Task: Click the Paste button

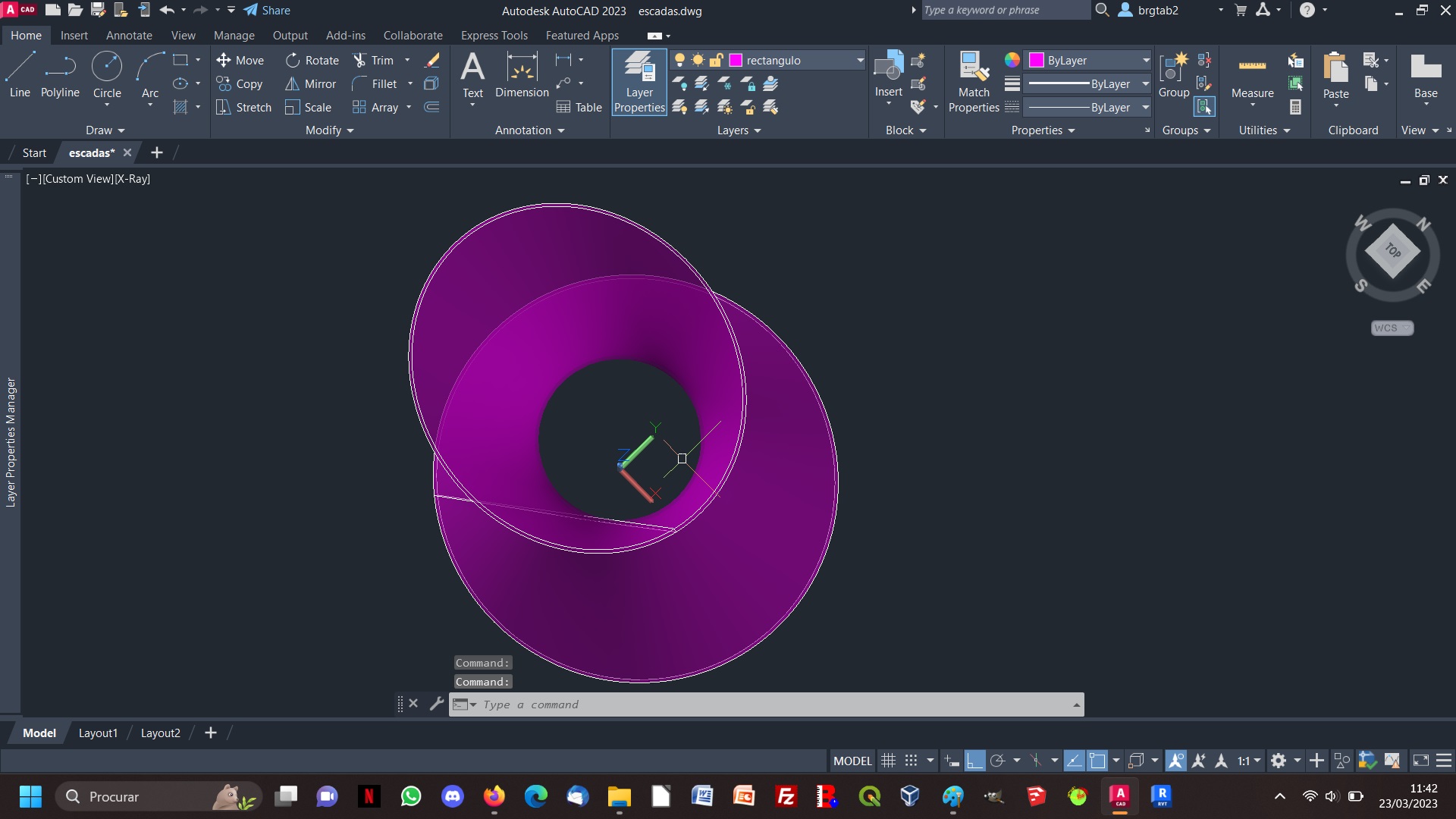Action: tap(1335, 76)
